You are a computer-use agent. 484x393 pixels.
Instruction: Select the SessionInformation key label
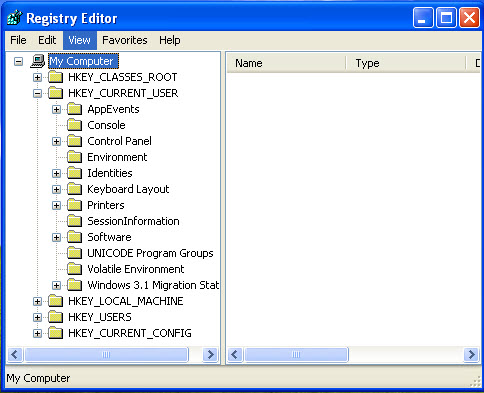(x=133, y=221)
